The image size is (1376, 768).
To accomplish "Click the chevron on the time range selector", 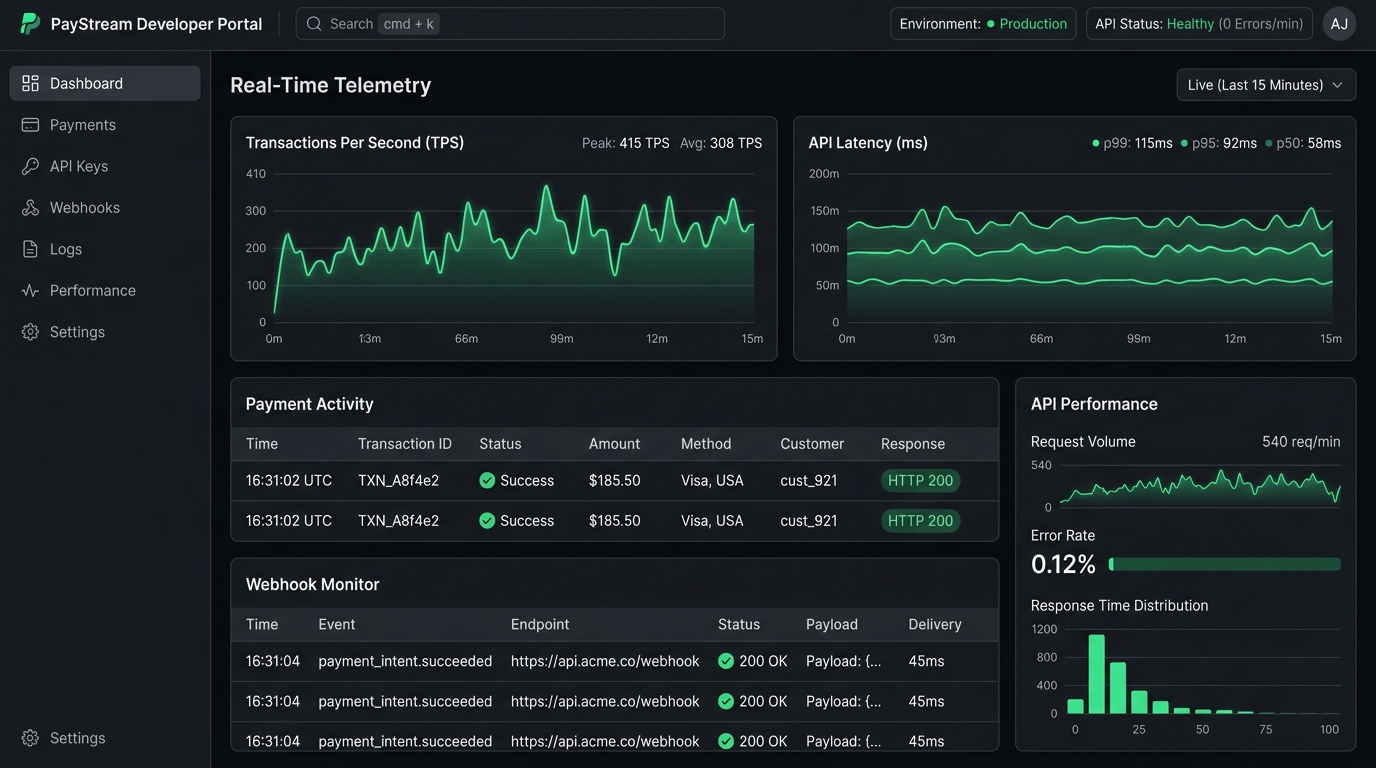I will click(1337, 85).
